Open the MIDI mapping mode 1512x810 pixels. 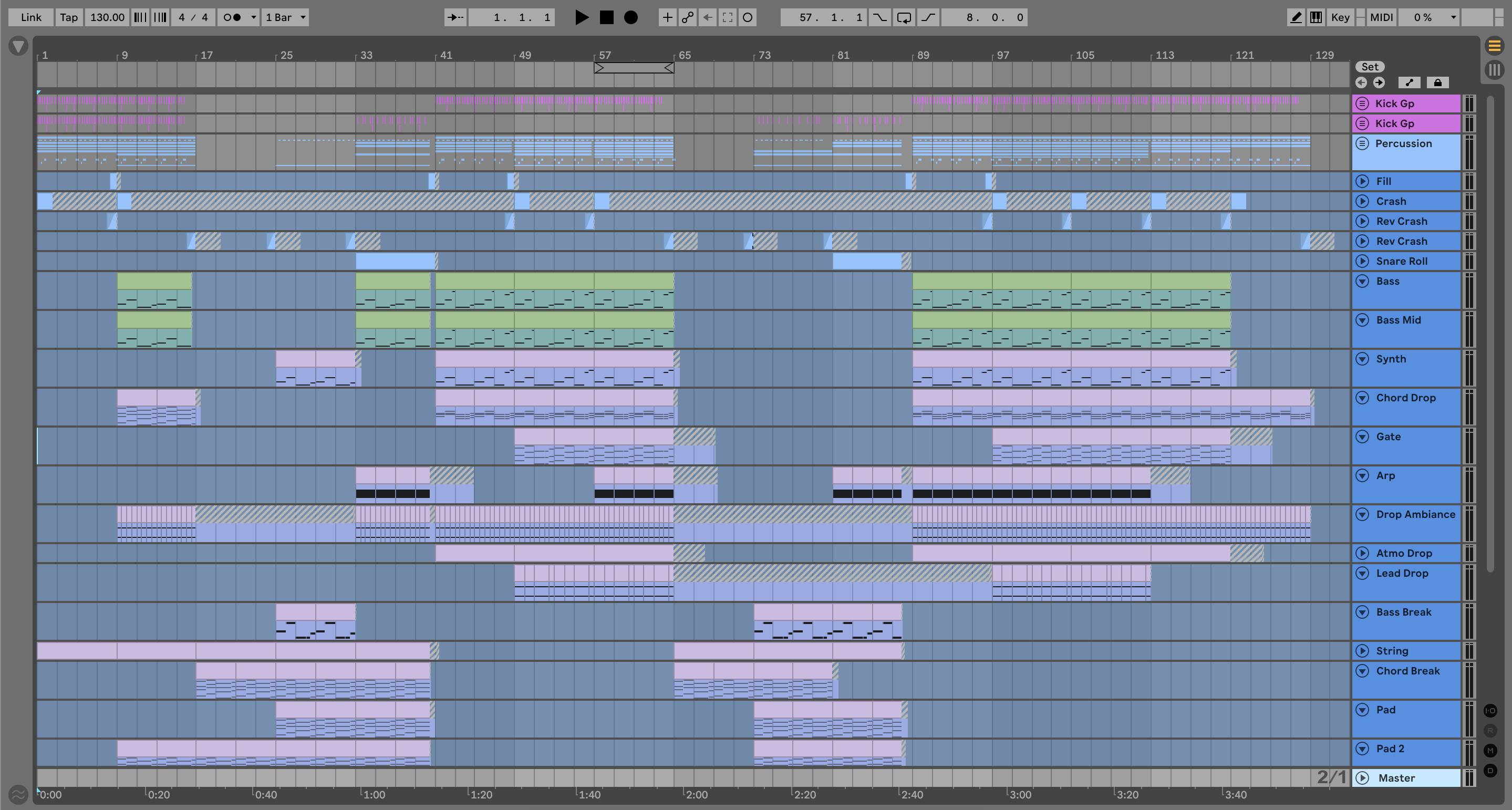[1381, 18]
